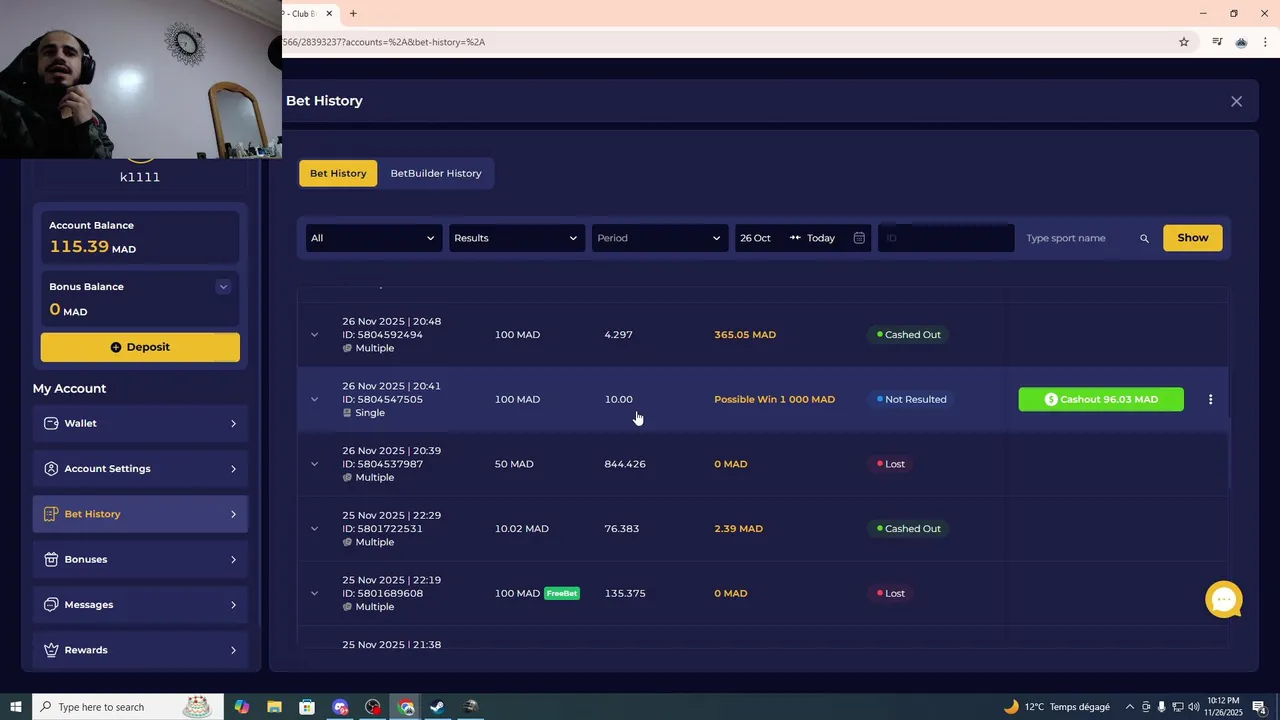
Task: Open the Messages menu item
Action: tap(140, 605)
